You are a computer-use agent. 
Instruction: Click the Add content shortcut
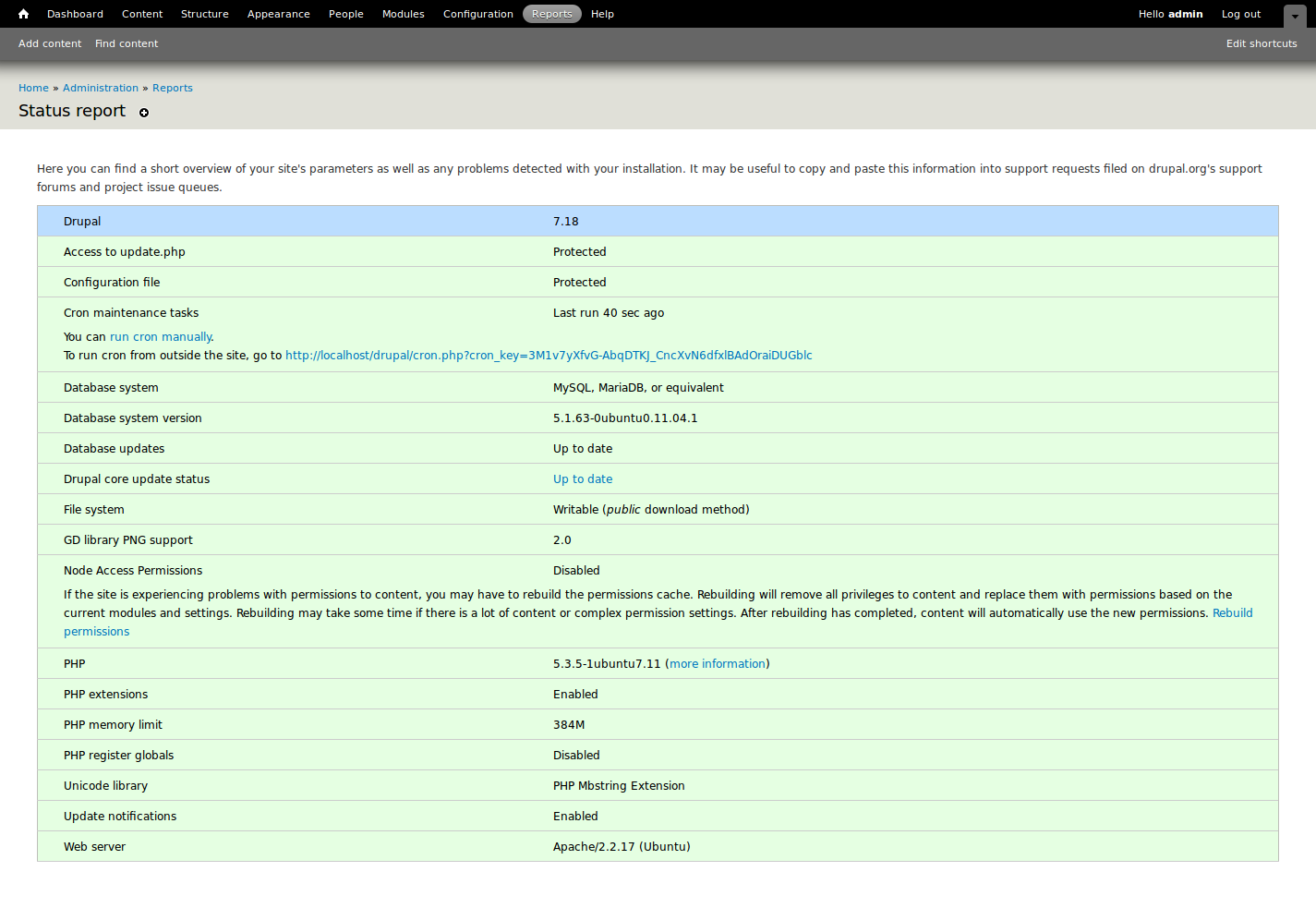click(x=49, y=43)
